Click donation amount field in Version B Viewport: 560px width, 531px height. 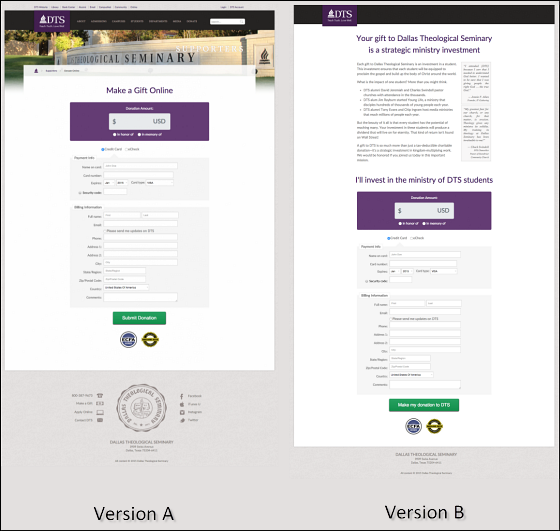[x=424, y=211]
